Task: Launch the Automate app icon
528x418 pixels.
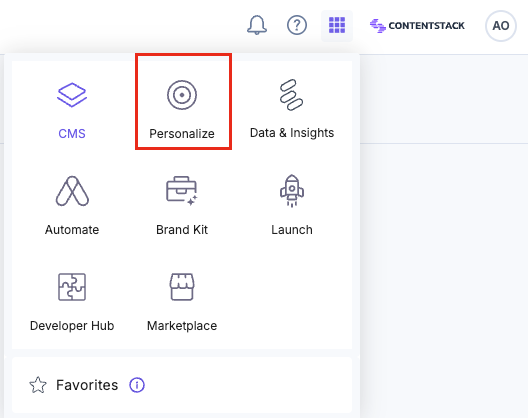Action: [72, 191]
